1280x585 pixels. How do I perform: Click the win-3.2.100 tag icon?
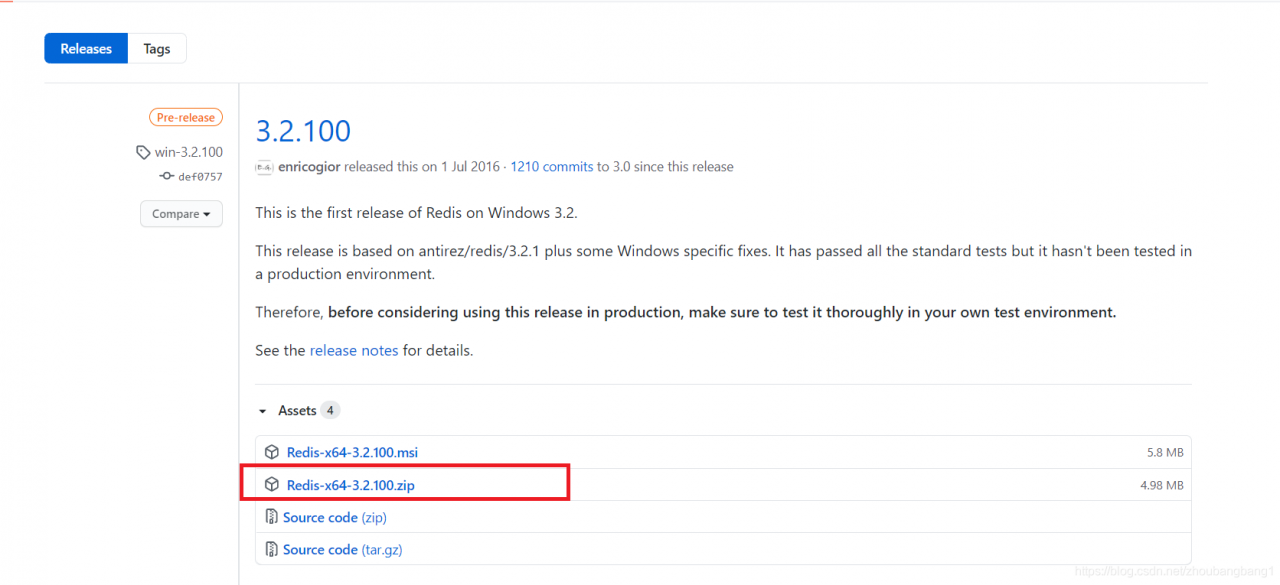(143, 152)
